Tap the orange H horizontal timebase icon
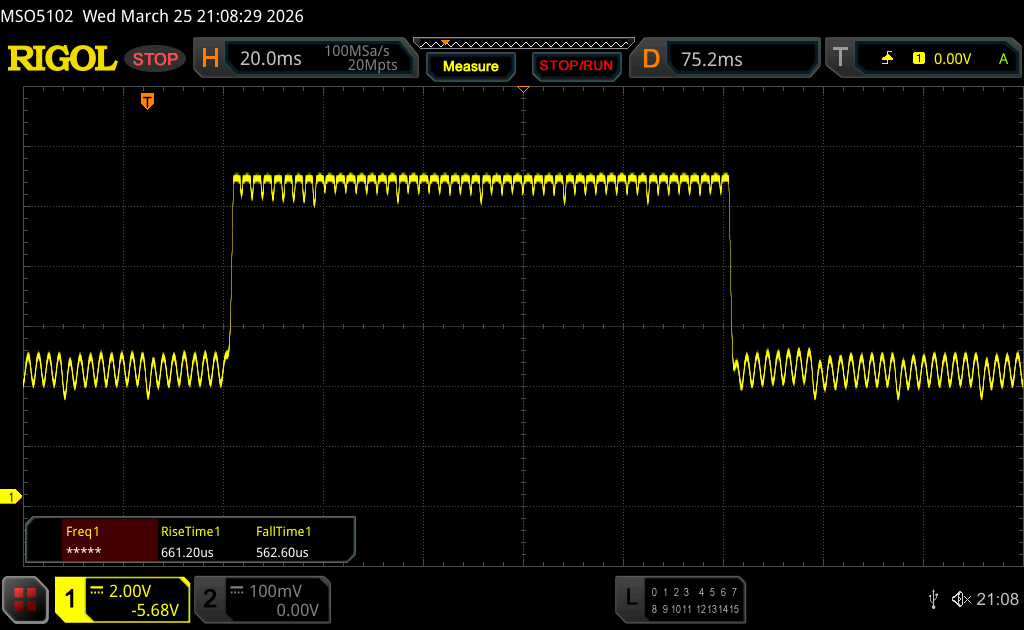The height and width of the screenshot is (630, 1024). tap(210, 59)
